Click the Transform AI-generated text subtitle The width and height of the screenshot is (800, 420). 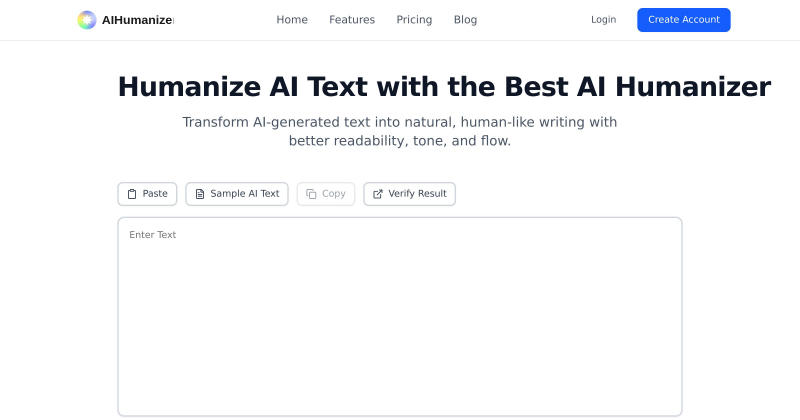(400, 131)
